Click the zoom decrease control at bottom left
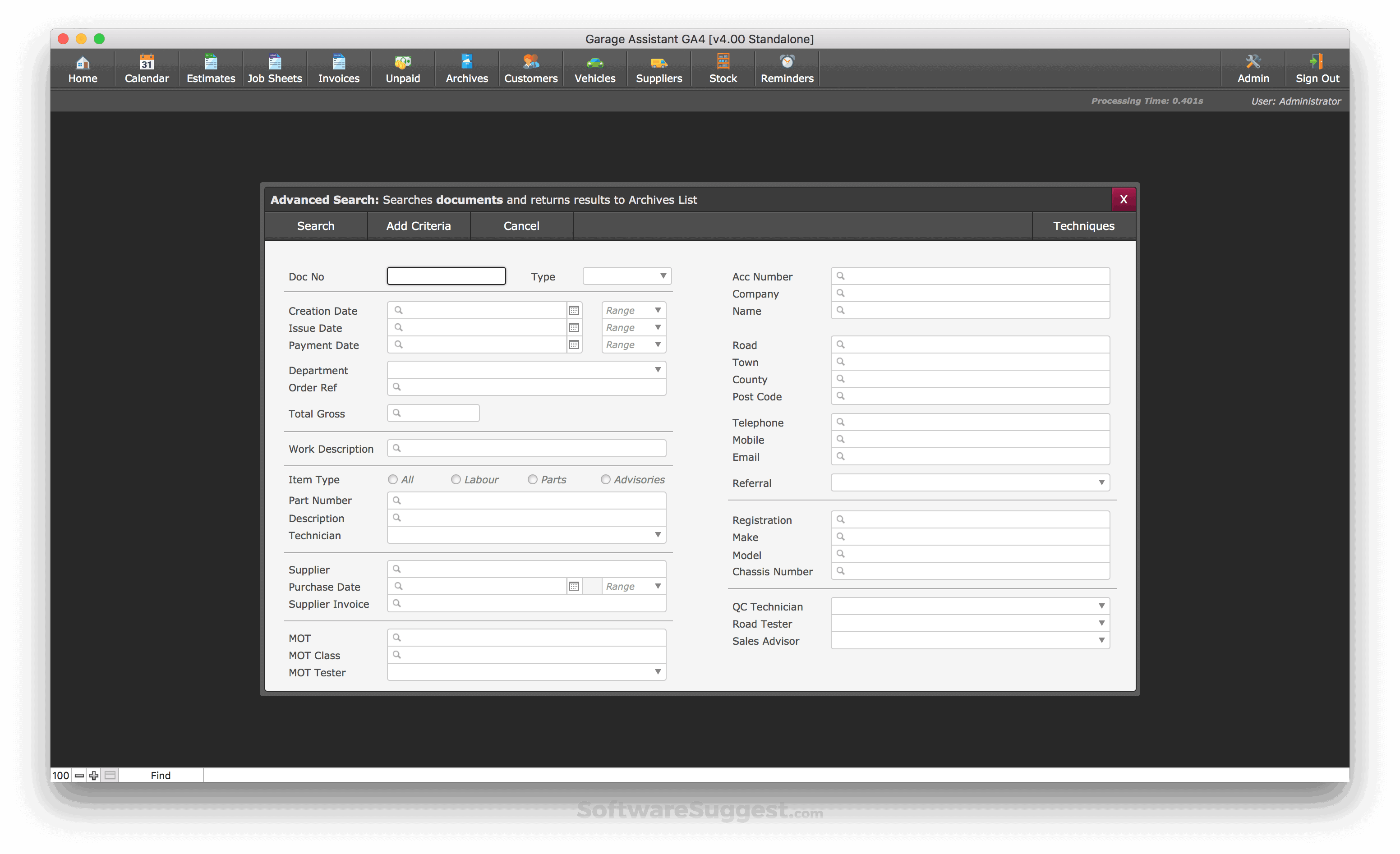The image size is (1400, 854). 79,775
